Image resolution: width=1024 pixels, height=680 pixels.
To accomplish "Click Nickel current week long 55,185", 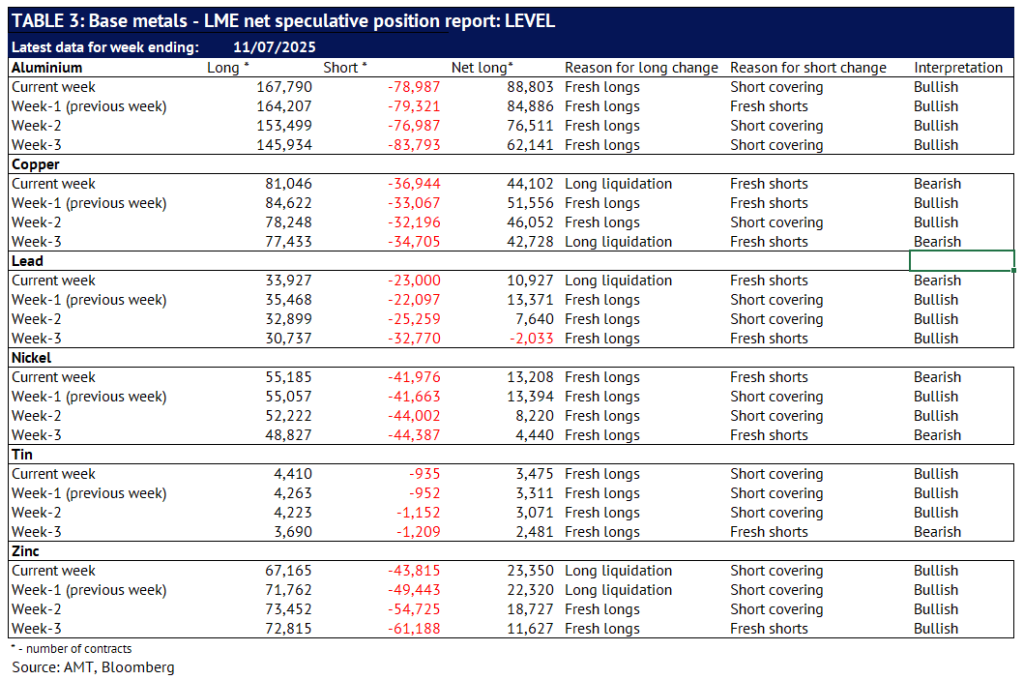I will tap(289, 377).
